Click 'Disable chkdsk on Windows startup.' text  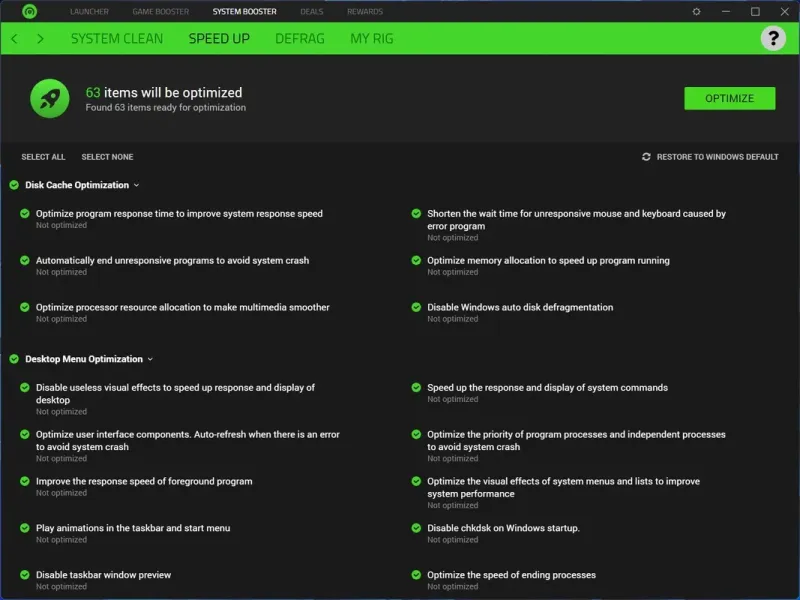click(504, 528)
